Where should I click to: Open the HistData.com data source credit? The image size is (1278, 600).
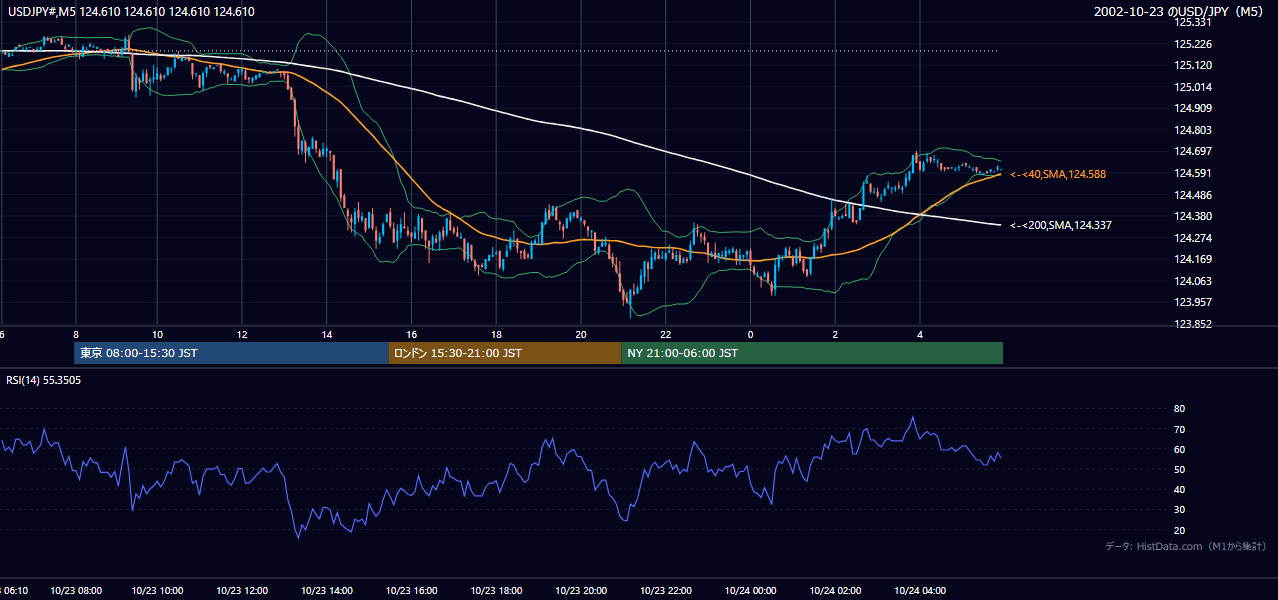click(x=1185, y=546)
